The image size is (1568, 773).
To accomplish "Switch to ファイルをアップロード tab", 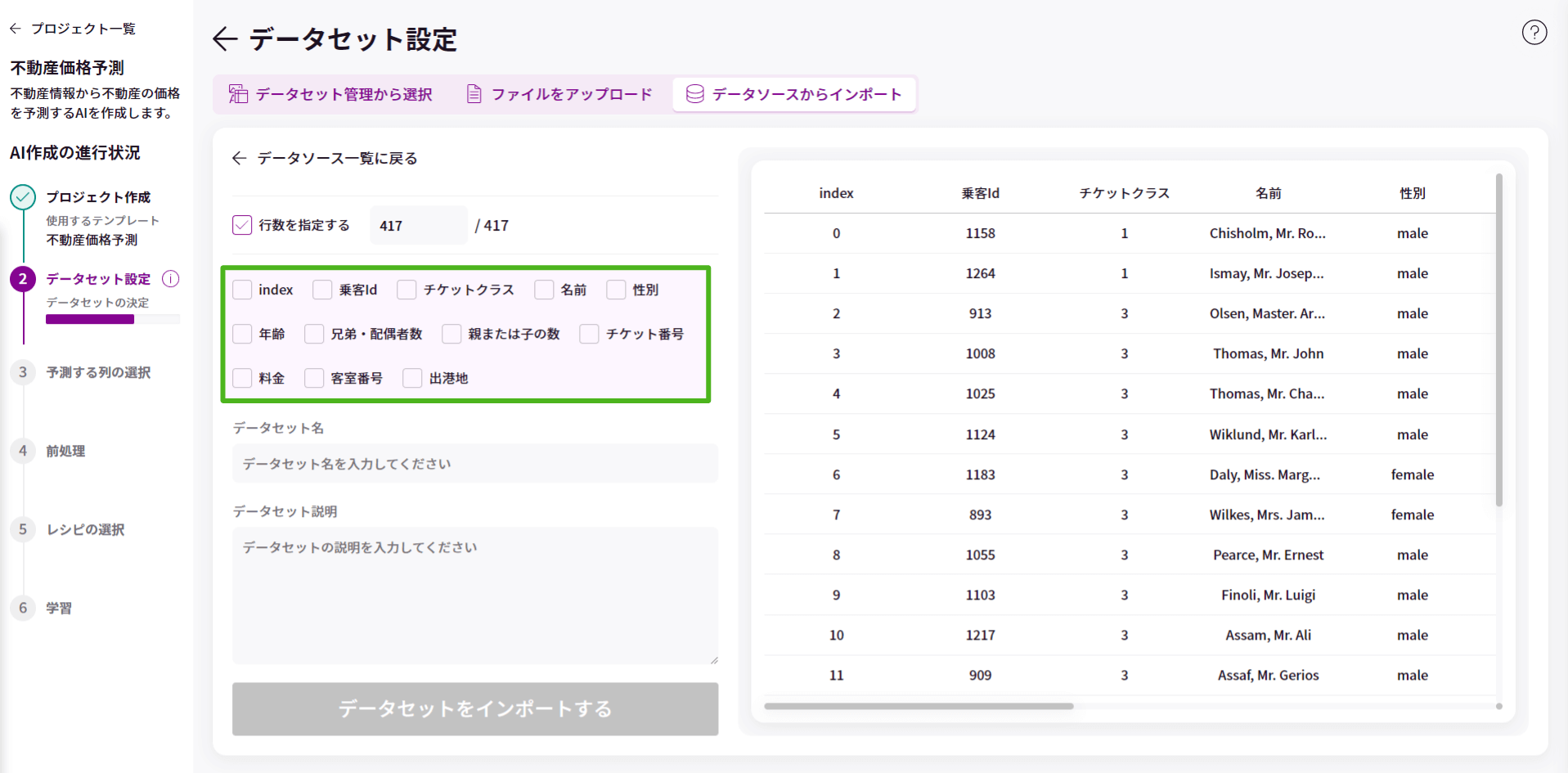I will pyautogui.click(x=559, y=94).
